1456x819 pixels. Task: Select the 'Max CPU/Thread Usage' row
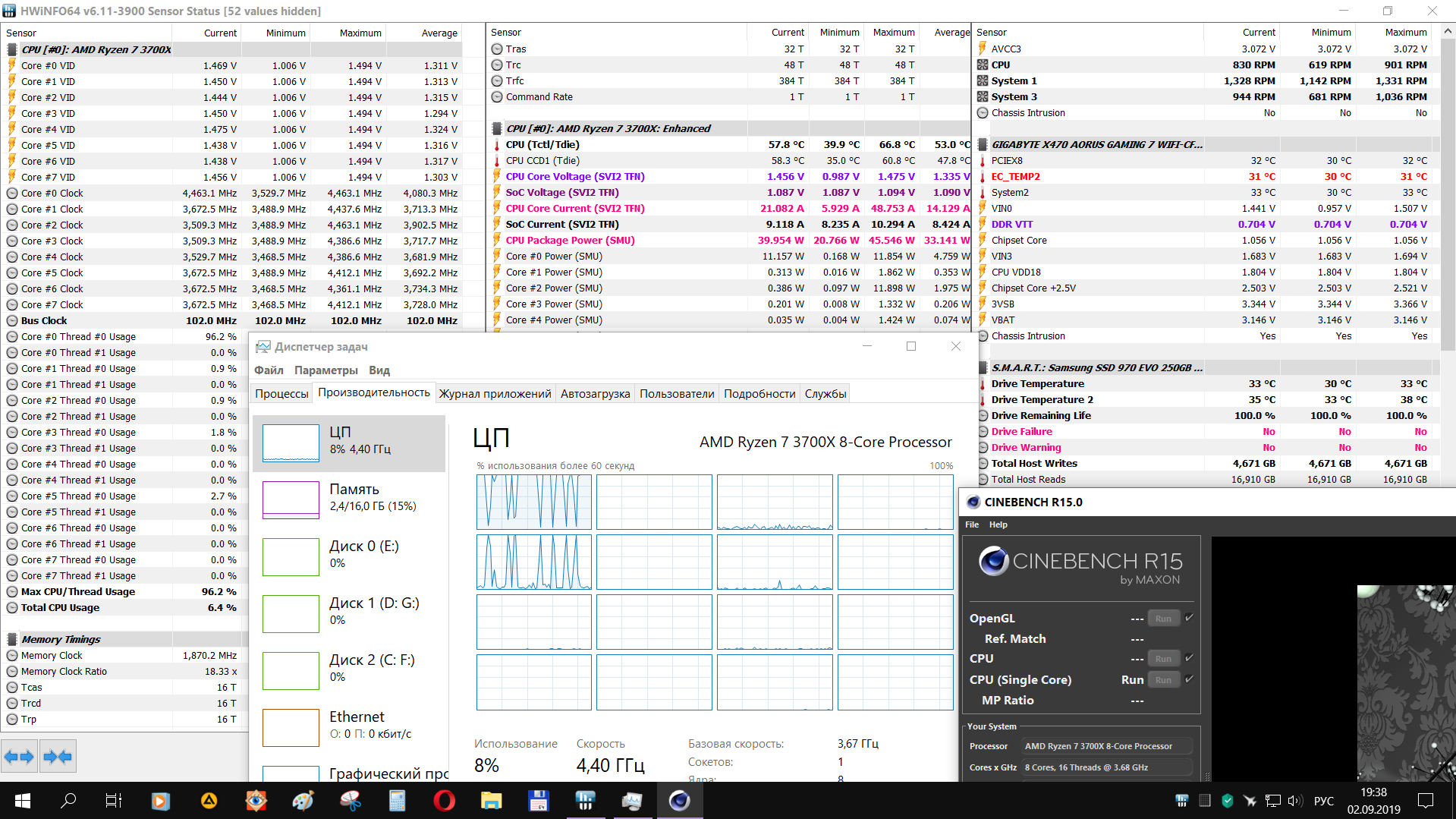pos(124,591)
